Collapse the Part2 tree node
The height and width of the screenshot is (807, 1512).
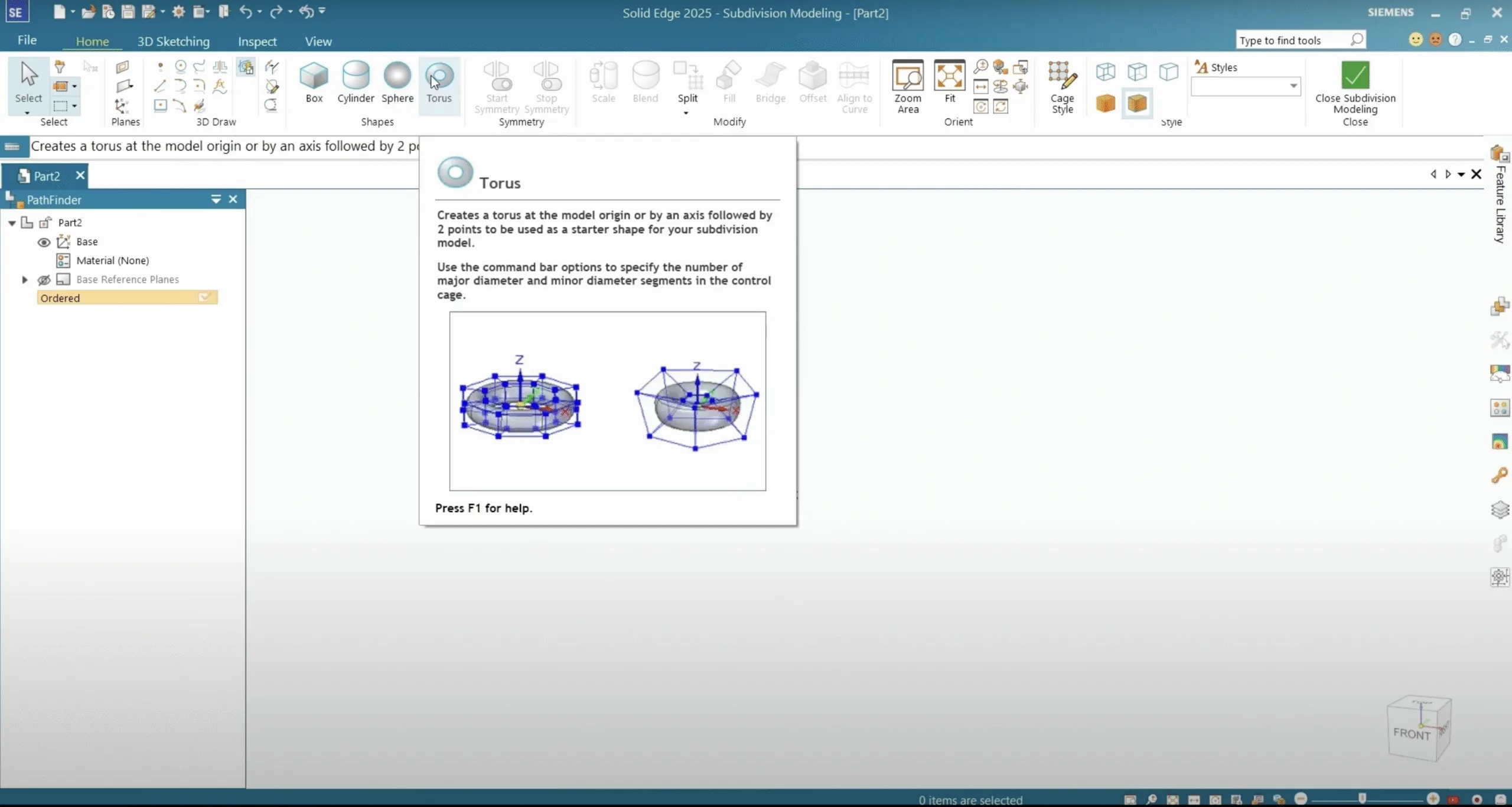[12, 223]
